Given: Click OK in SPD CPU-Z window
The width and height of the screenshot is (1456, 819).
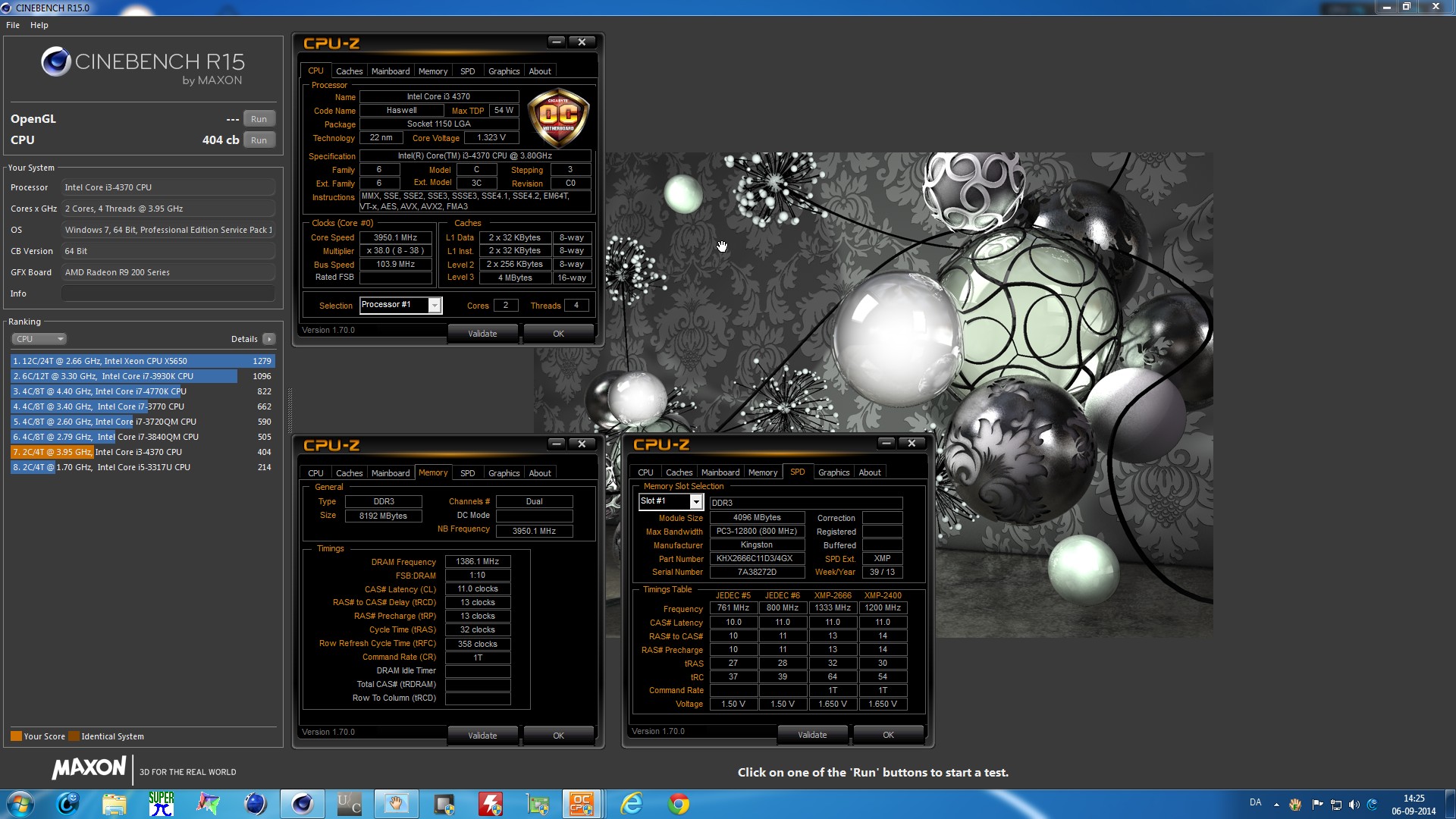Looking at the screenshot, I should tap(888, 735).
